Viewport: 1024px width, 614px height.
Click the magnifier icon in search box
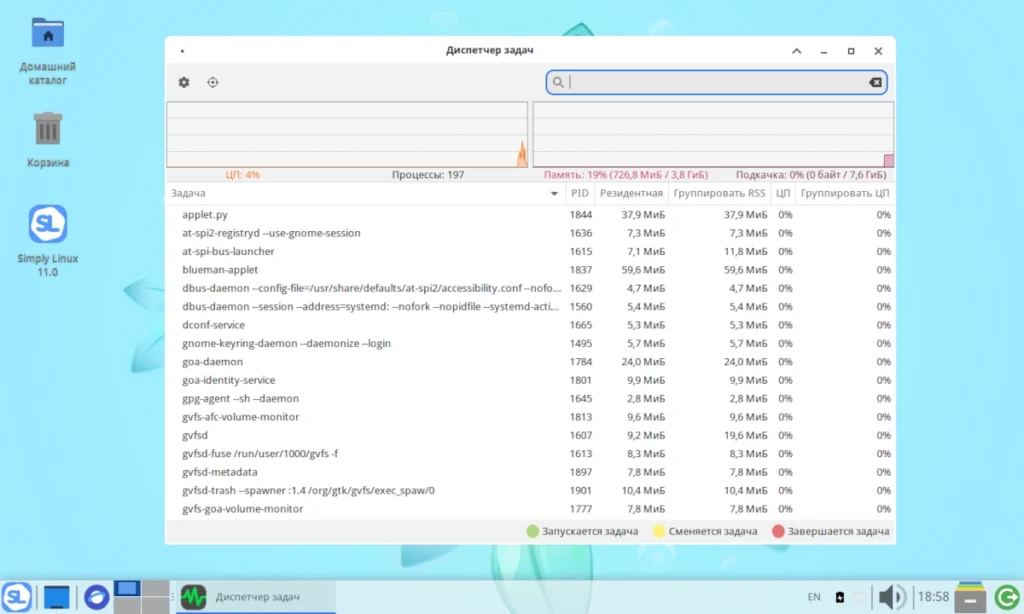pyautogui.click(x=558, y=82)
